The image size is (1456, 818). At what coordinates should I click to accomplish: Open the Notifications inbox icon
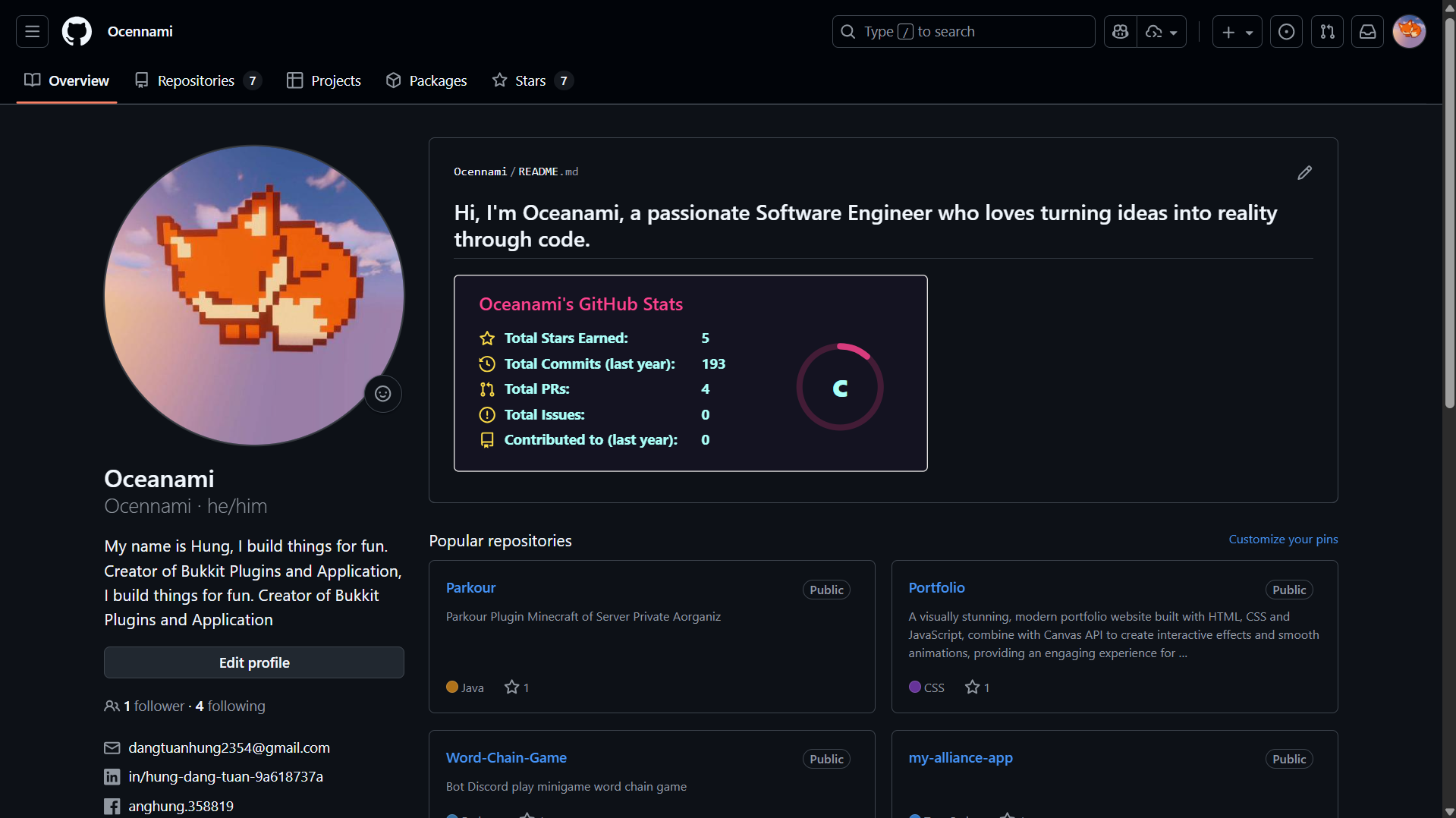click(x=1367, y=32)
